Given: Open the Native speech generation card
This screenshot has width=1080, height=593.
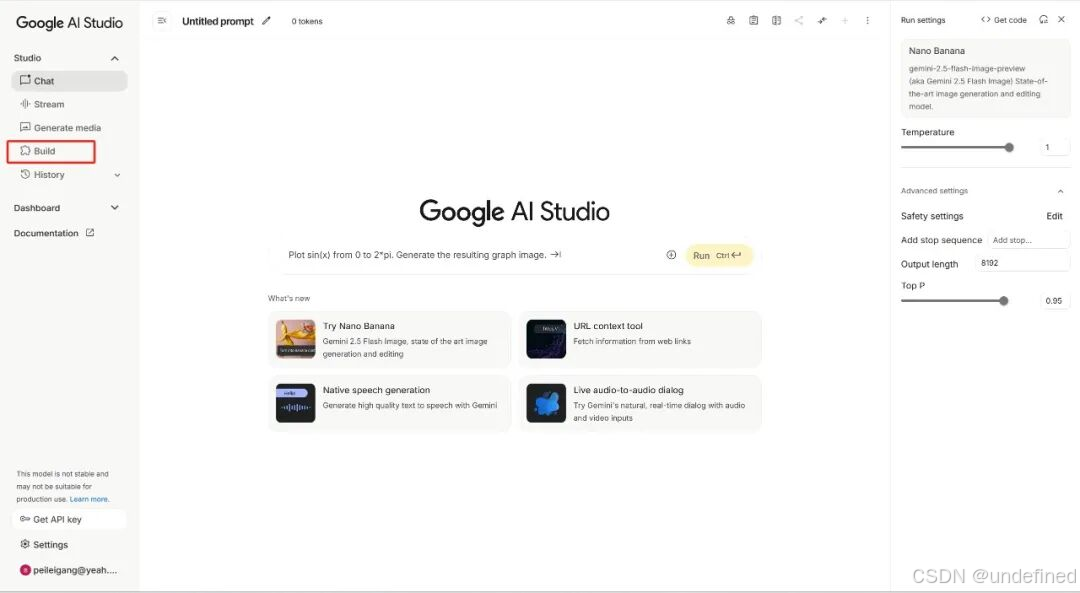Looking at the screenshot, I should coord(390,403).
